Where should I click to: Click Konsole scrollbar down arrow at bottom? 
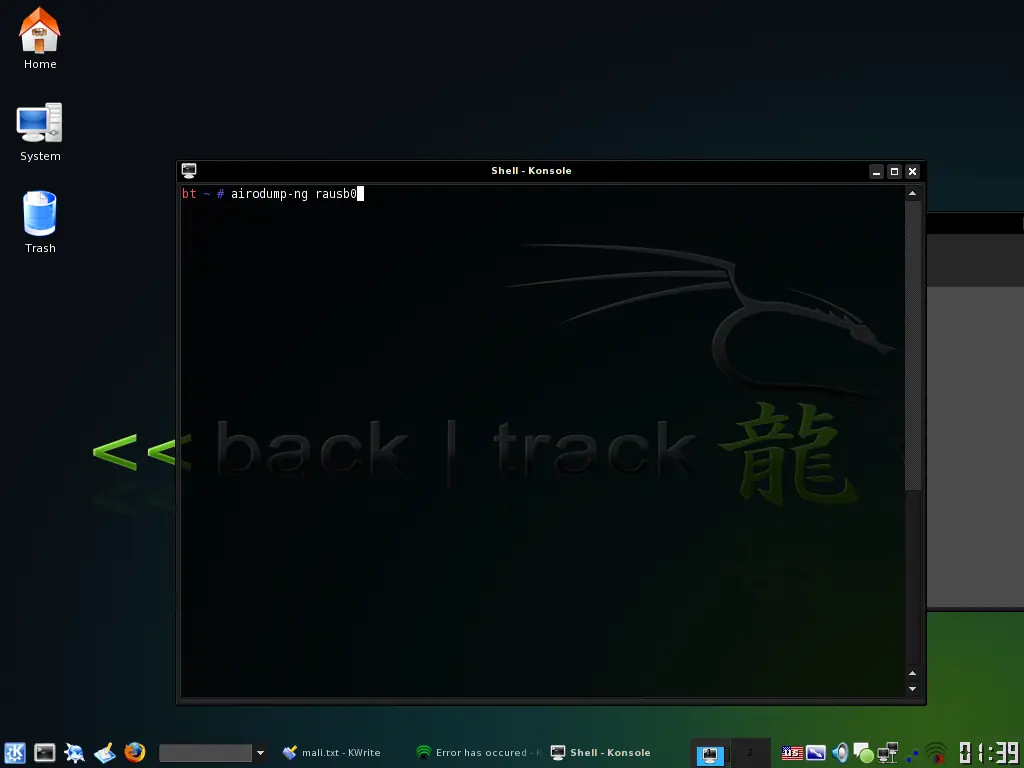[912, 689]
